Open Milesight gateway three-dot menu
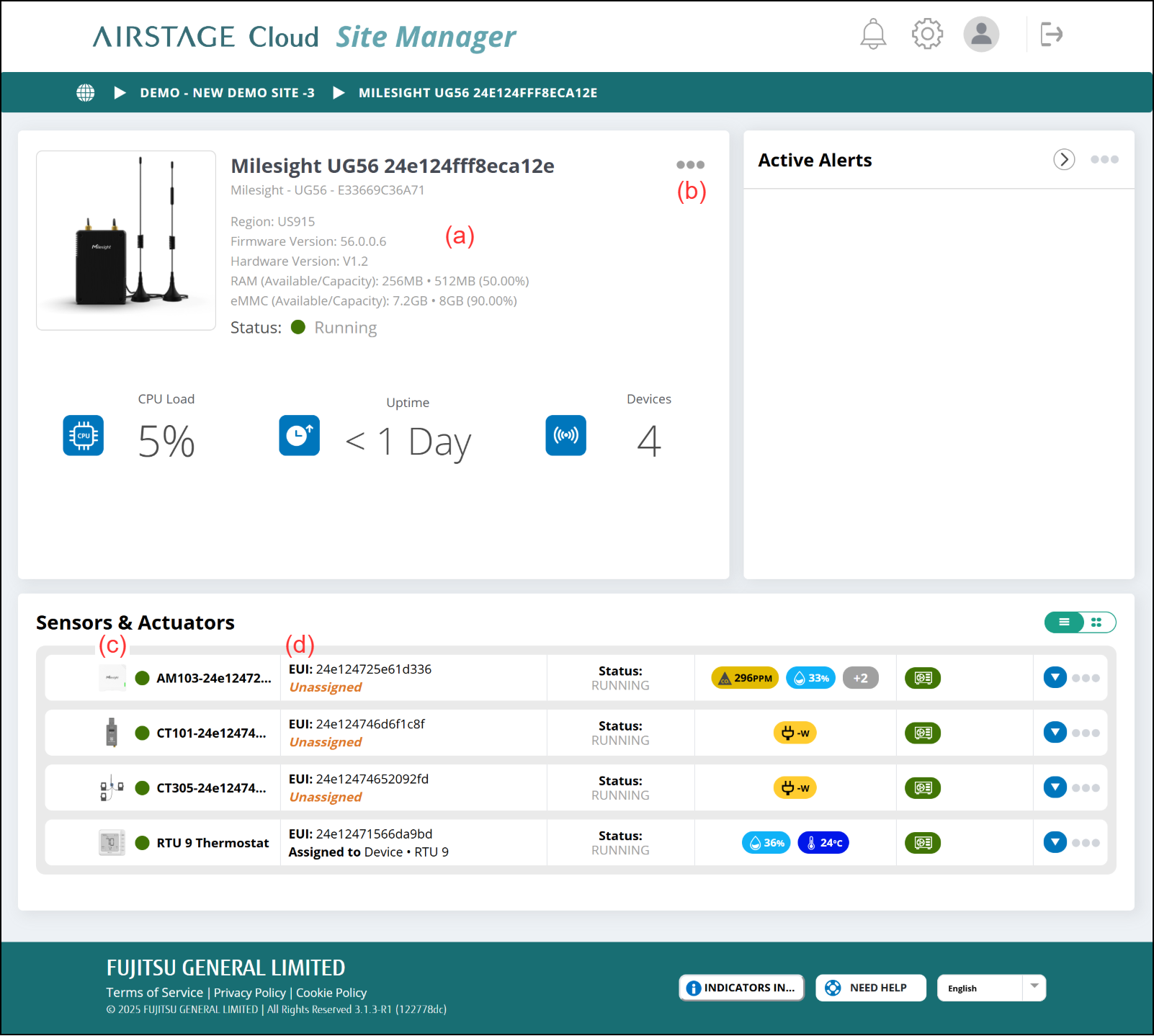Viewport: 1154px width, 1036px height. click(690, 165)
